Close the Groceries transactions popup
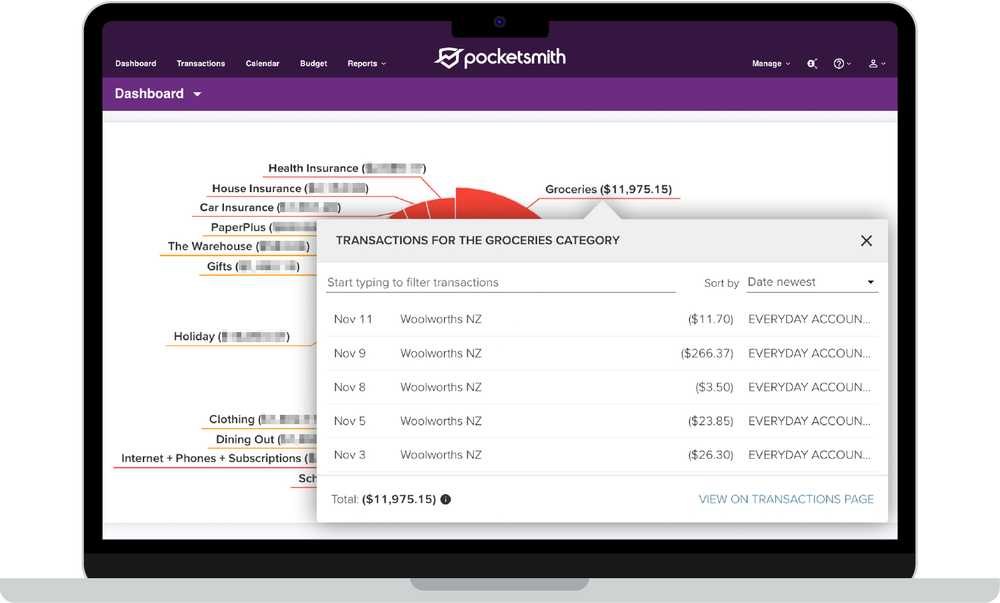This screenshot has width=1000, height=603. [866, 240]
